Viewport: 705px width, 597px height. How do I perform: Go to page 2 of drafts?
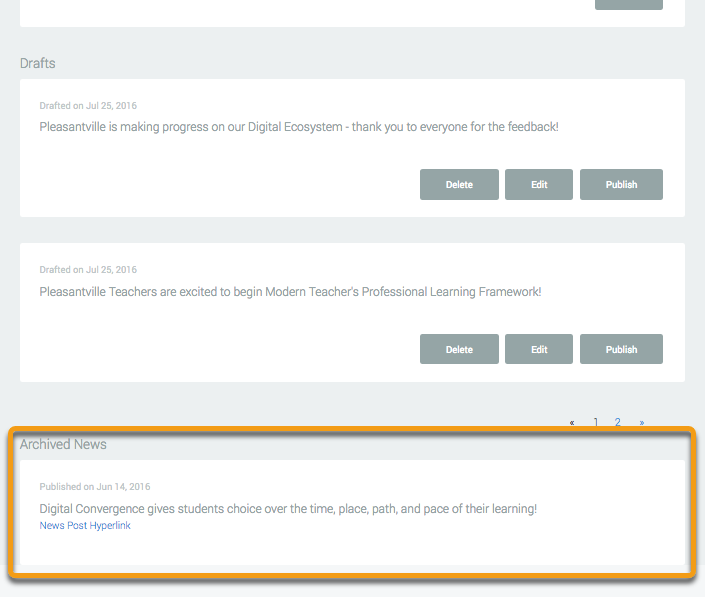(618, 422)
